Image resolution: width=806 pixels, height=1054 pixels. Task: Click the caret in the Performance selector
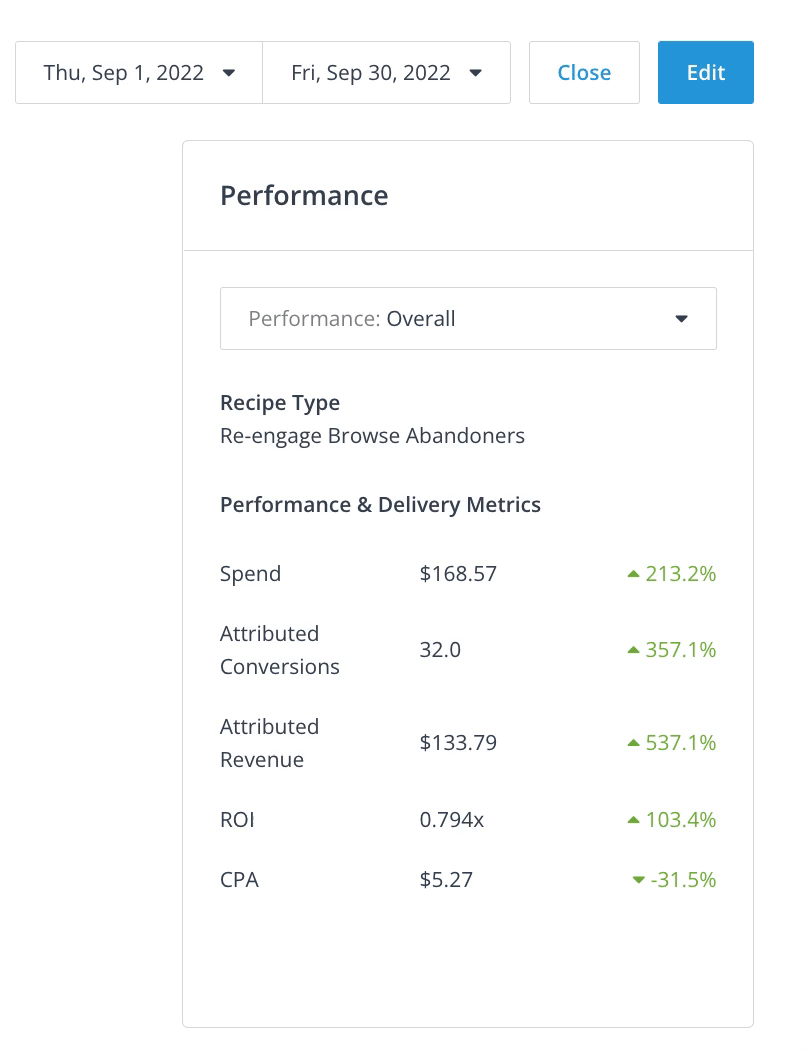[x=682, y=319]
